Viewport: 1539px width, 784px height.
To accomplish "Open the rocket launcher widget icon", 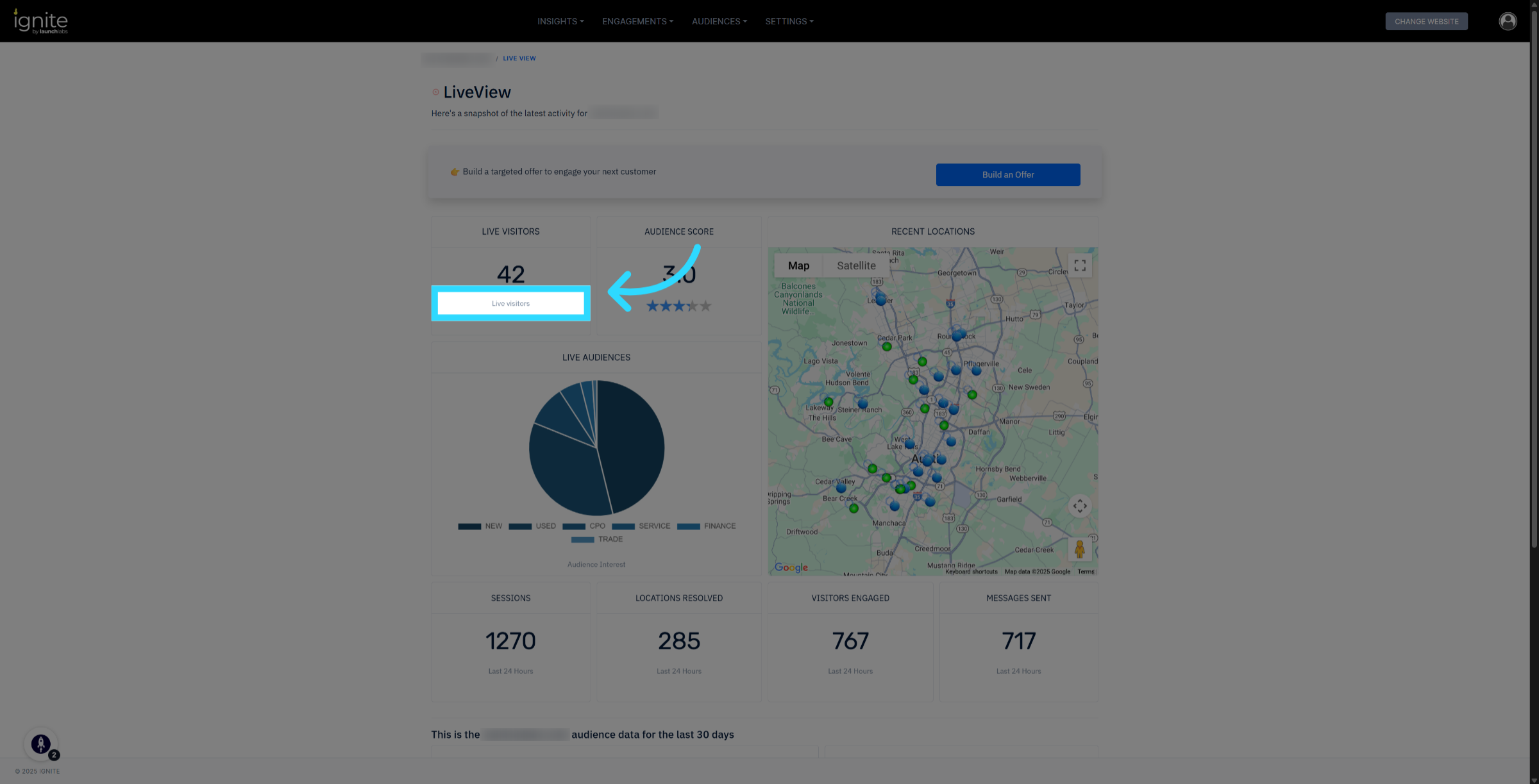I will click(41, 744).
